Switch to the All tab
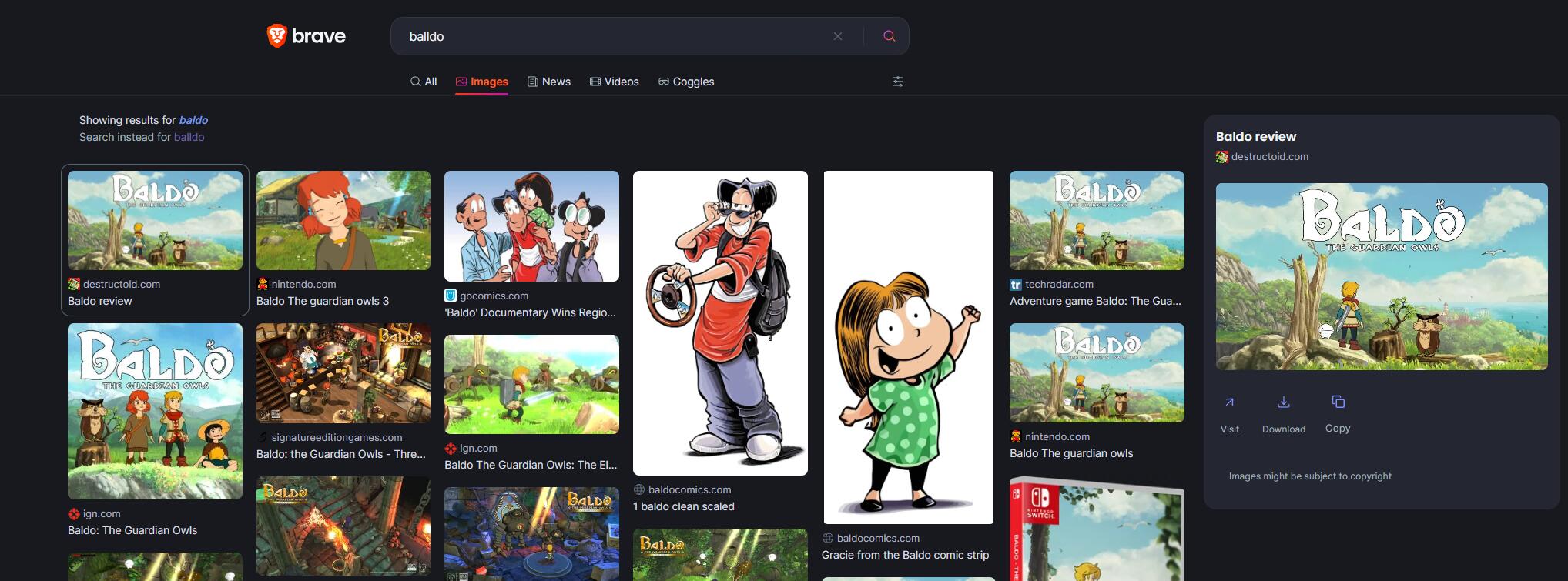The width and height of the screenshot is (1568, 581). (424, 82)
